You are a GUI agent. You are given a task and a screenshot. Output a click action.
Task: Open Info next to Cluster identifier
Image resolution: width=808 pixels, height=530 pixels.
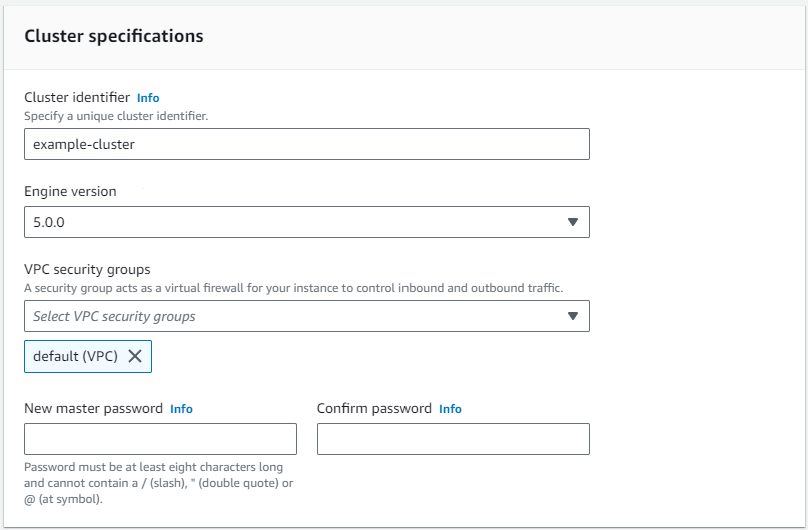tap(148, 98)
